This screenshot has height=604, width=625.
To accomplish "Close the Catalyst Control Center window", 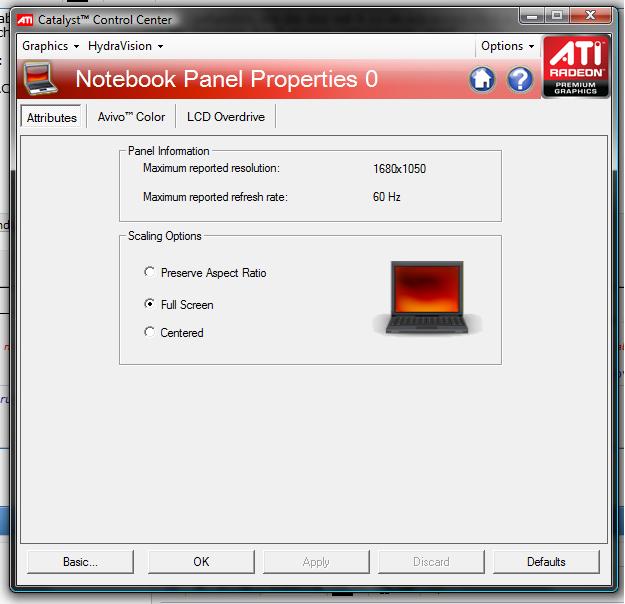I will point(590,16).
